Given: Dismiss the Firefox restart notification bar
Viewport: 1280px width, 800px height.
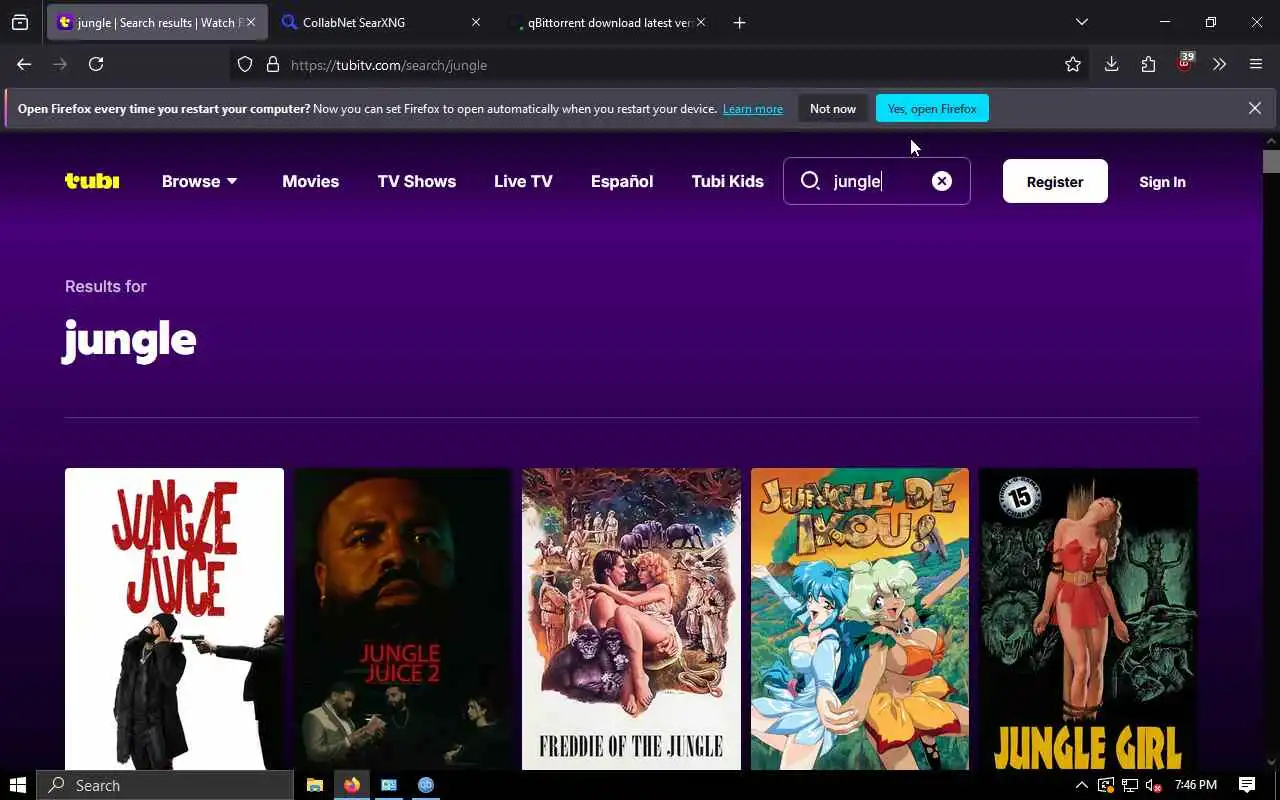Looking at the screenshot, I should [x=1254, y=108].
